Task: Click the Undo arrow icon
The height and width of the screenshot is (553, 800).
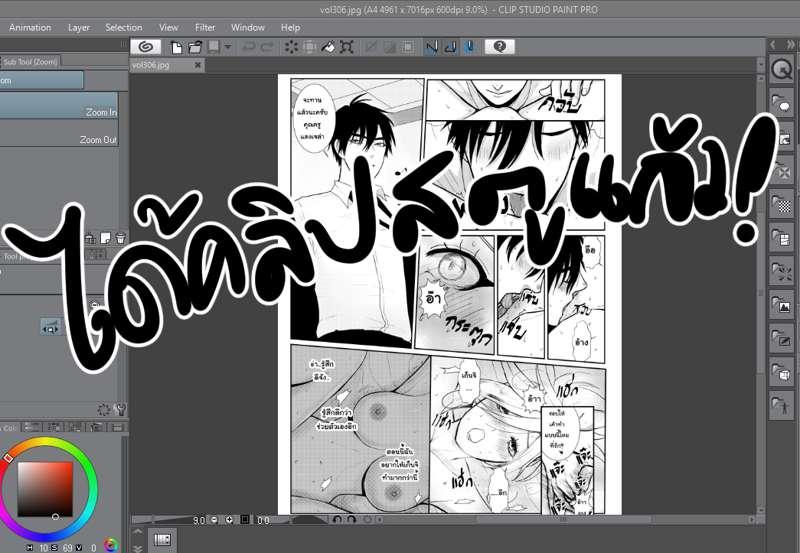Action: pos(249,47)
